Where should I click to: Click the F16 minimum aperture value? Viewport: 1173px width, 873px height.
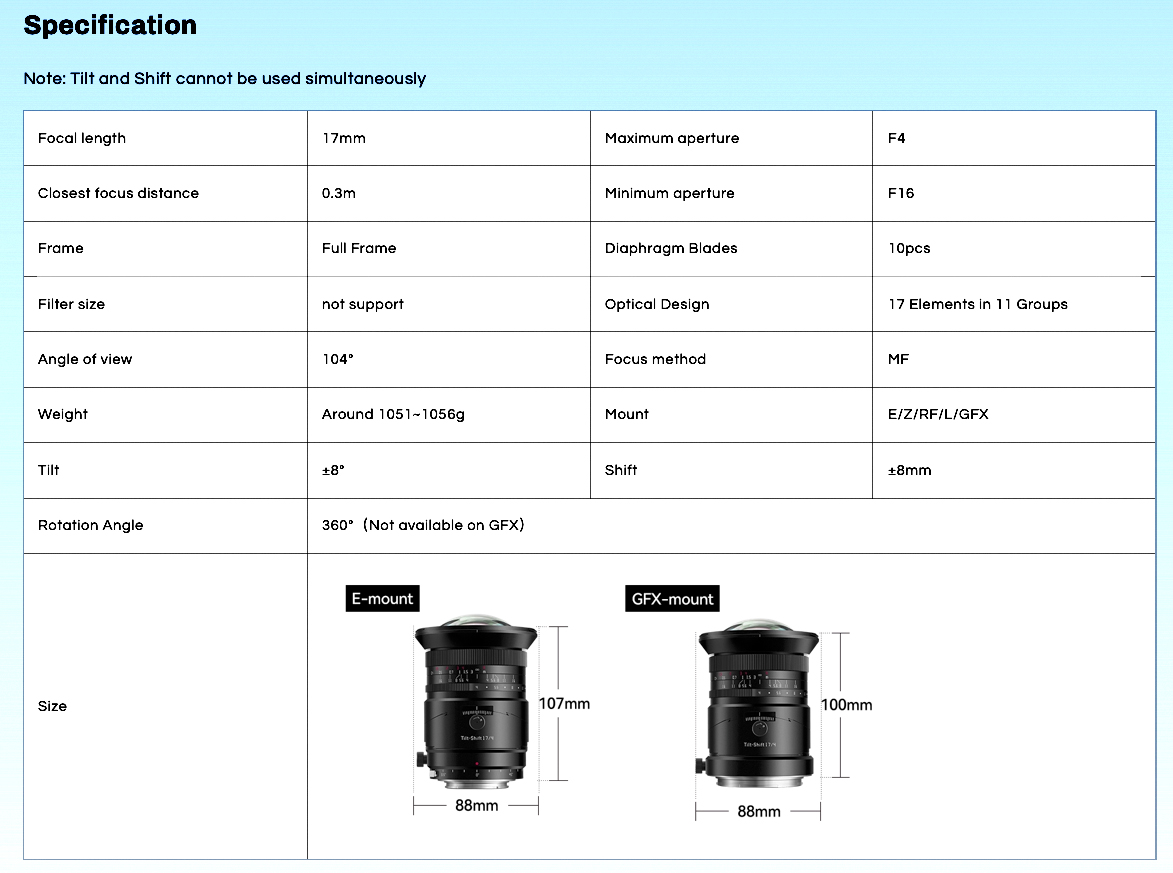click(x=901, y=193)
